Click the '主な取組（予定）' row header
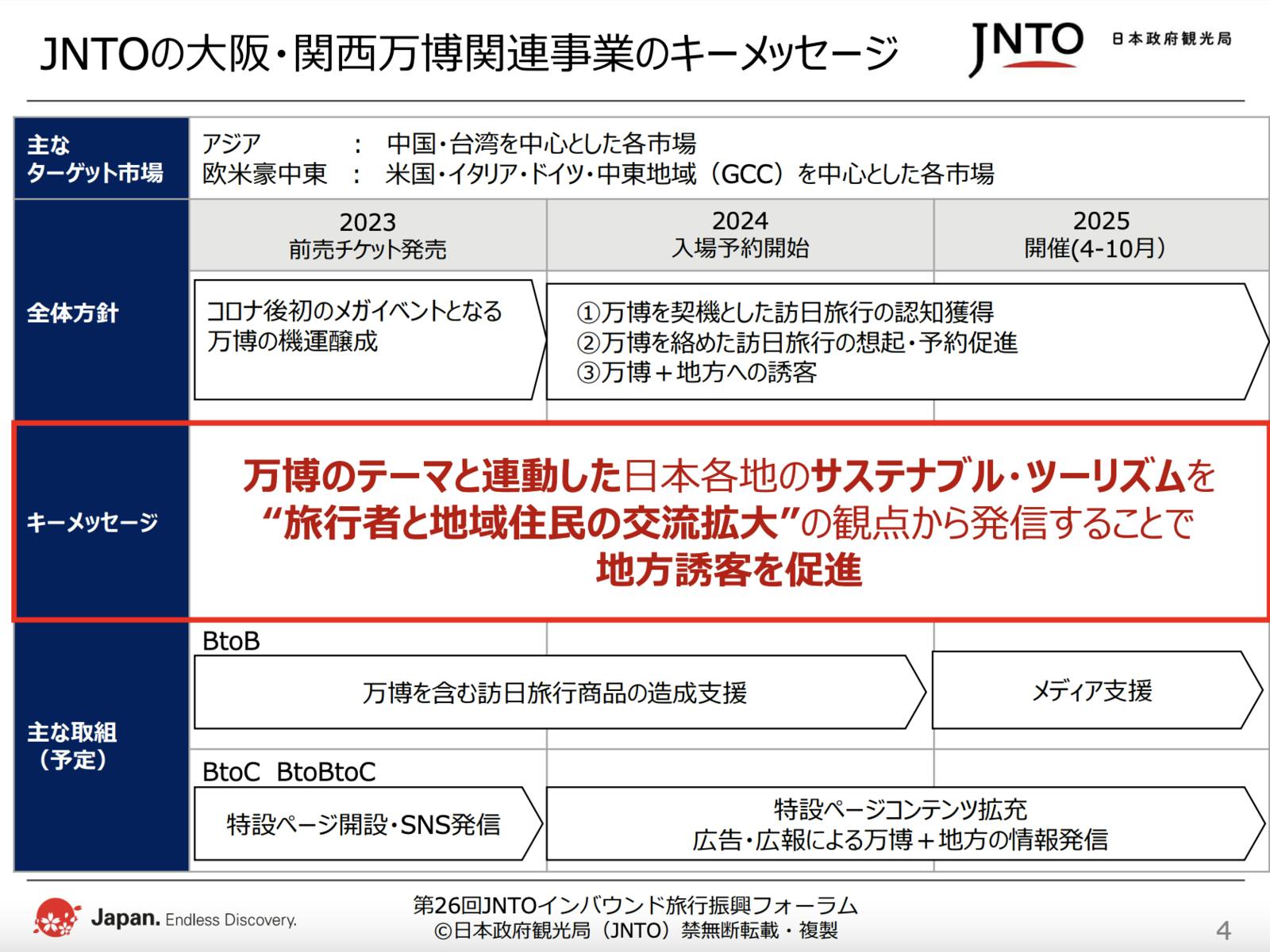The image size is (1270, 952). click(102, 747)
